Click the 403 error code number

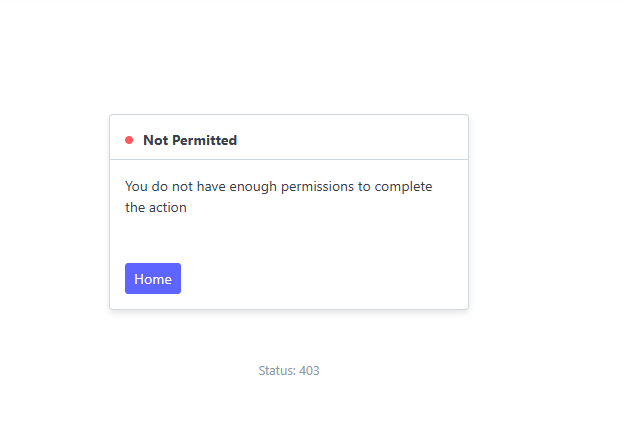[309, 371]
